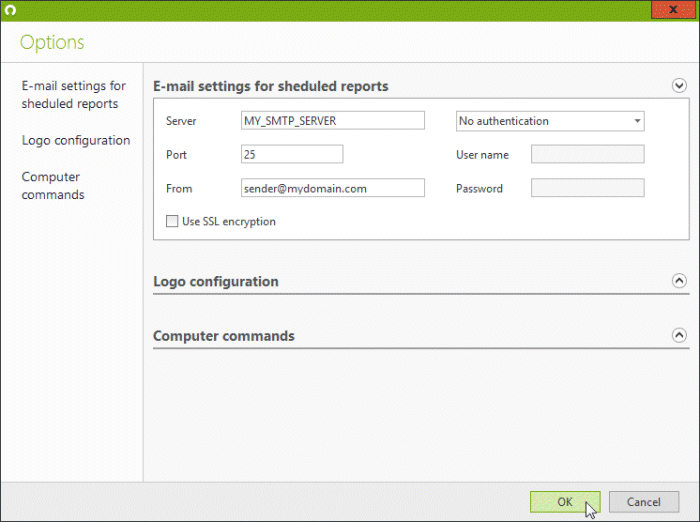Click the Cancel button
This screenshot has height=522, width=700.
point(644,502)
